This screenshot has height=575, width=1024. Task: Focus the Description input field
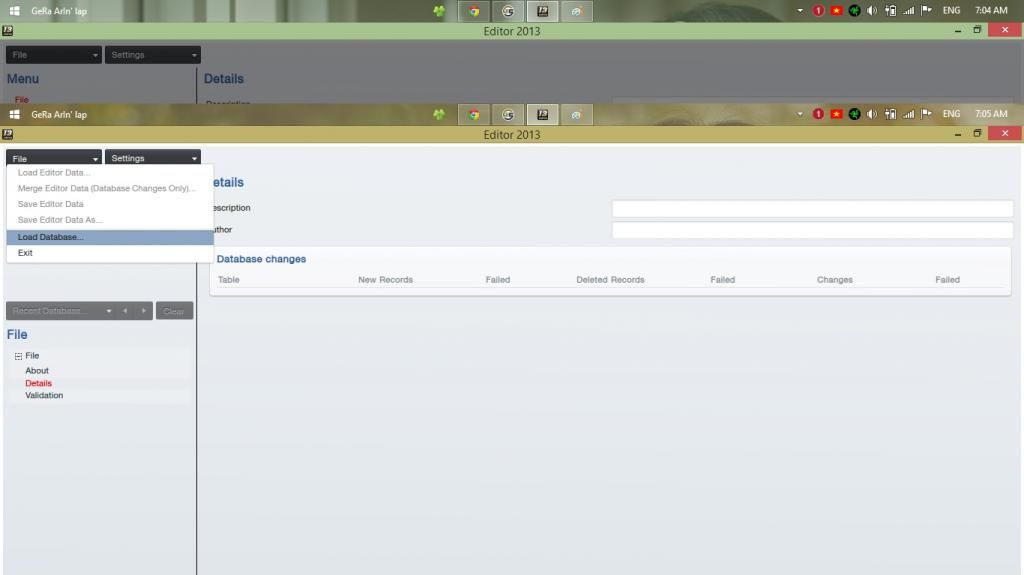coord(812,208)
